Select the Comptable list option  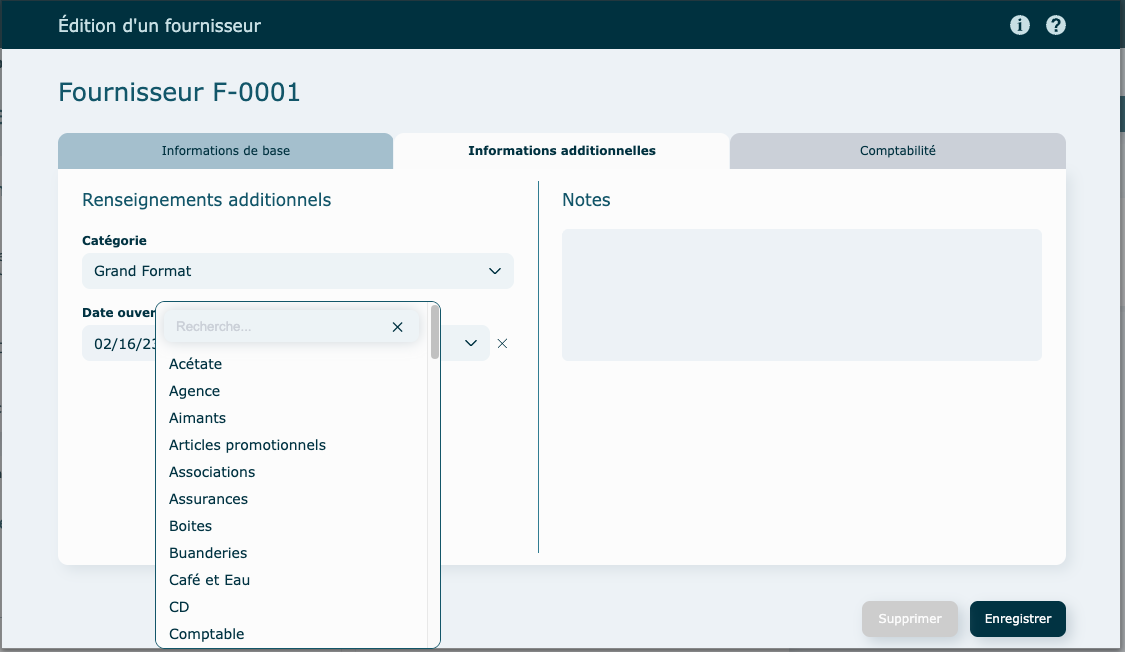pyautogui.click(x=207, y=634)
